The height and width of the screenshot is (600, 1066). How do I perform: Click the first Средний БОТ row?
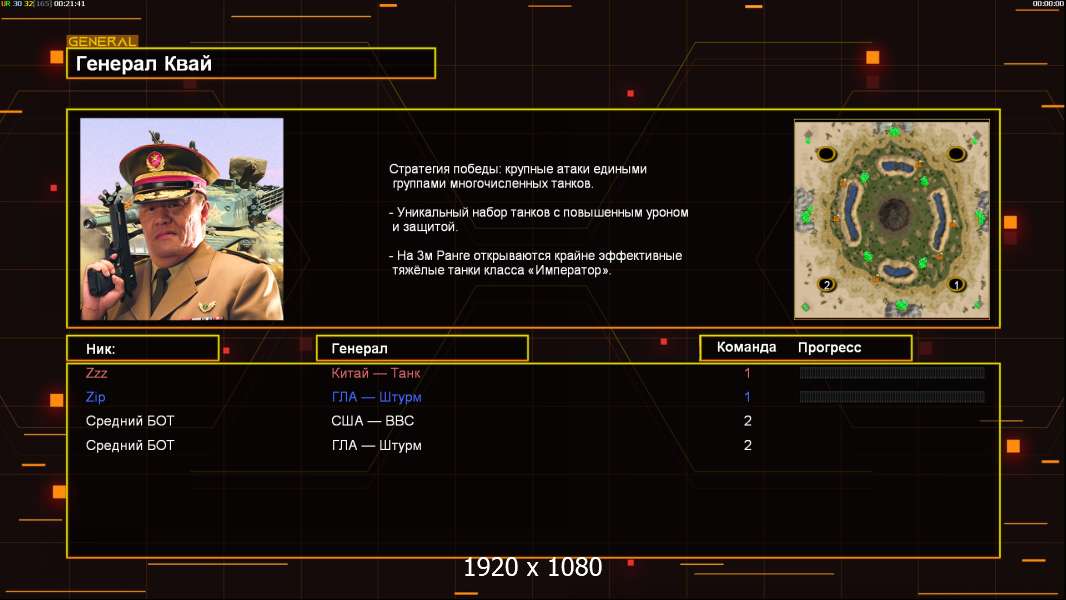[x=533, y=421]
